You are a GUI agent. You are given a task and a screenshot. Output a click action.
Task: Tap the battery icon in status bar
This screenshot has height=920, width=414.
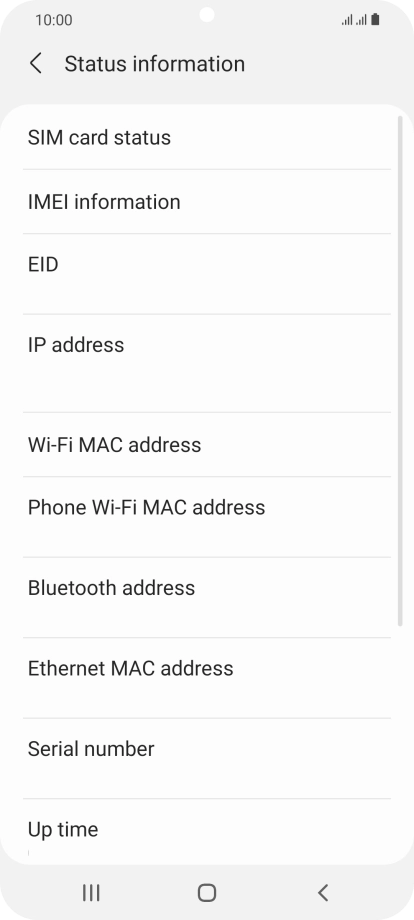(375, 20)
